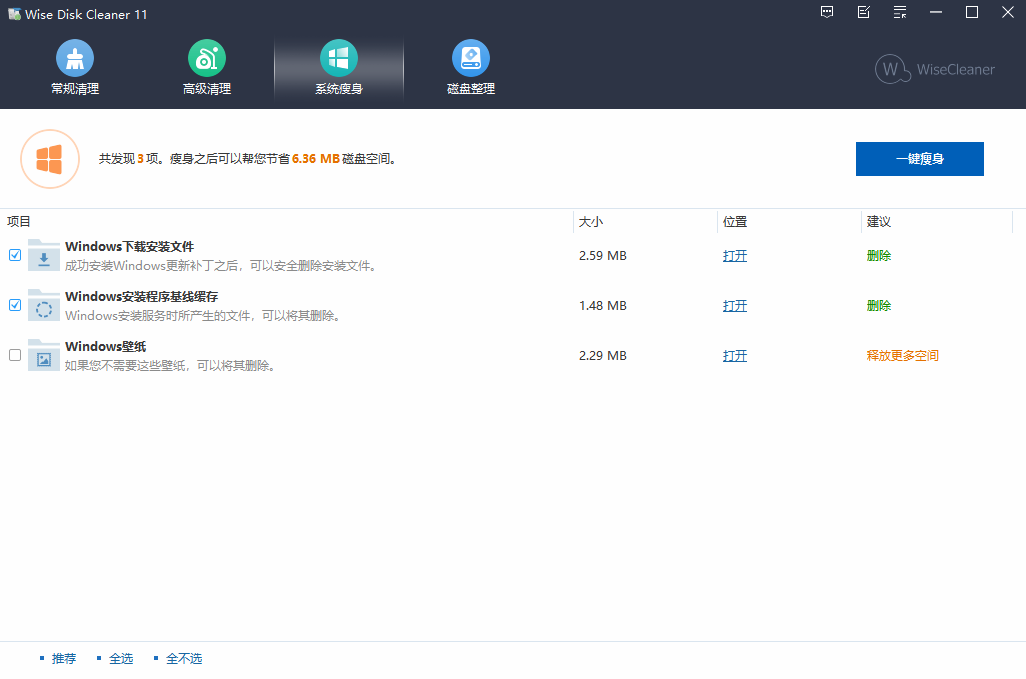Click the WiseCleaner logo at top right
The height and width of the screenshot is (679, 1026).
pyautogui.click(x=935, y=69)
